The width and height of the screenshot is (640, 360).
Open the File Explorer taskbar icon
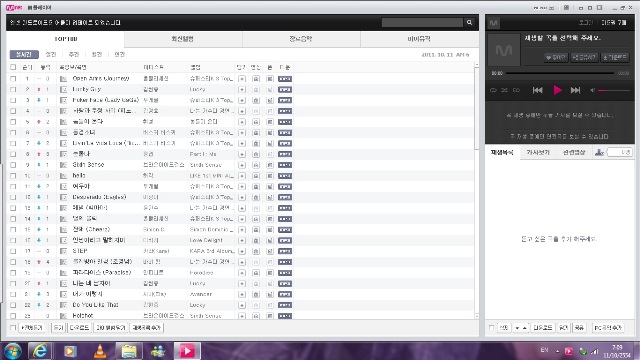[129, 351]
